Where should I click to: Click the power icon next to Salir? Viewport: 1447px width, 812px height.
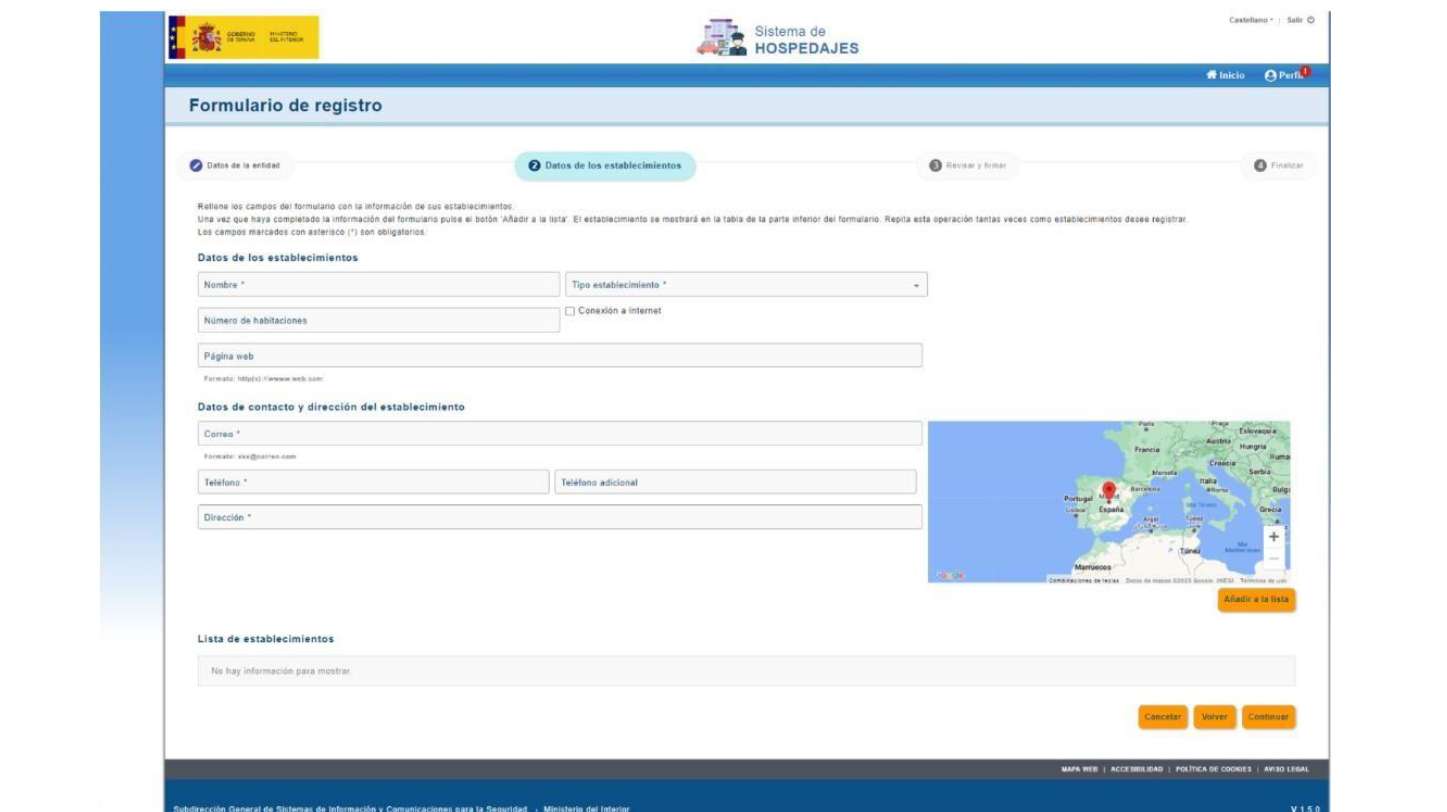coord(1311,20)
